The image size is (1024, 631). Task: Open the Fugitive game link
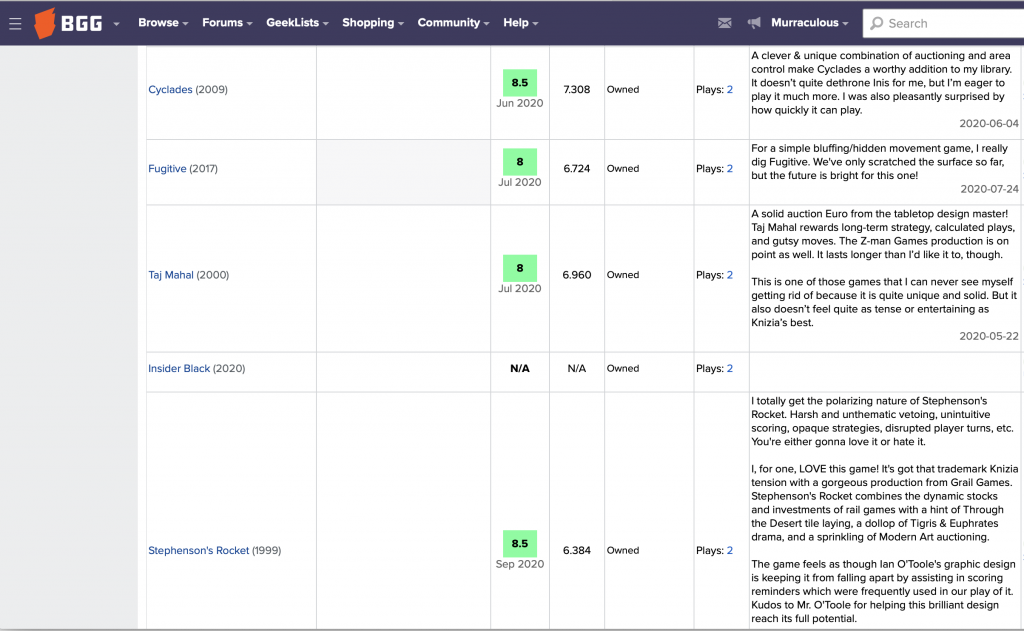point(167,169)
